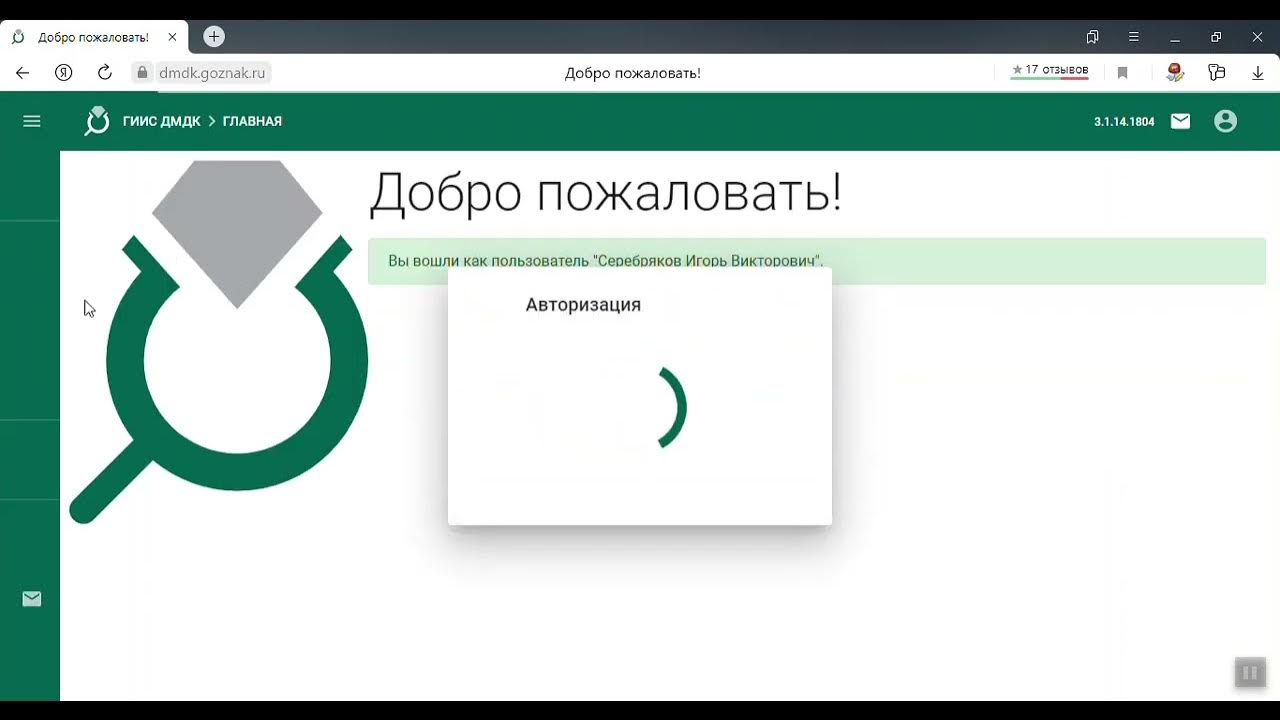Click the Yandex home icon in toolbar
The image size is (1280, 720).
pos(63,73)
